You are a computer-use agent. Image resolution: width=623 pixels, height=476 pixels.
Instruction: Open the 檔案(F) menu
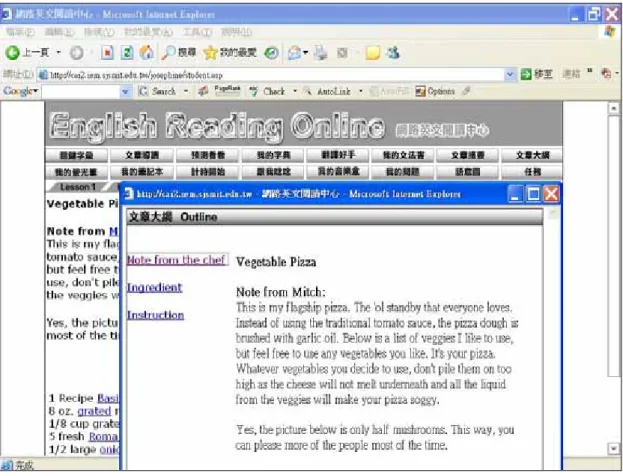pos(20,32)
